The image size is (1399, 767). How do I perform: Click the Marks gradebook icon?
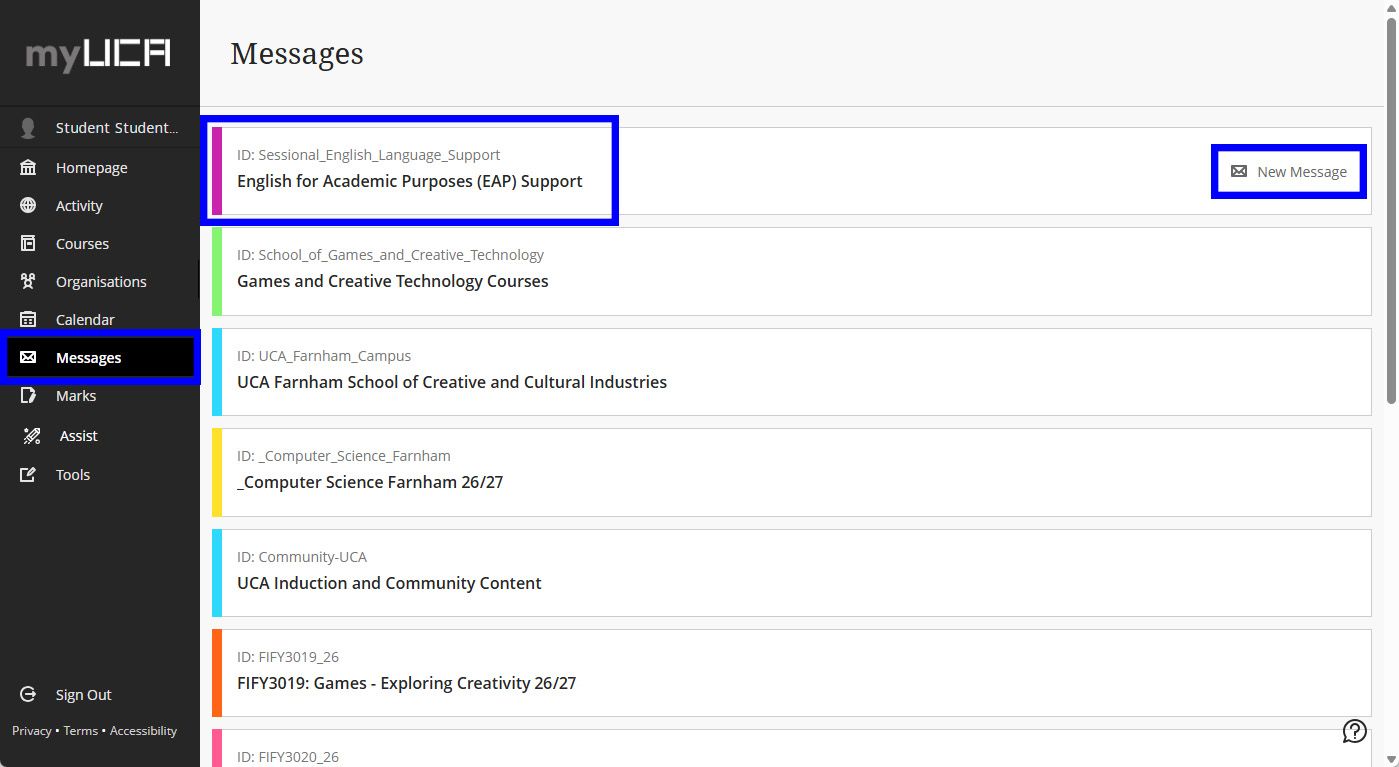point(28,395)
